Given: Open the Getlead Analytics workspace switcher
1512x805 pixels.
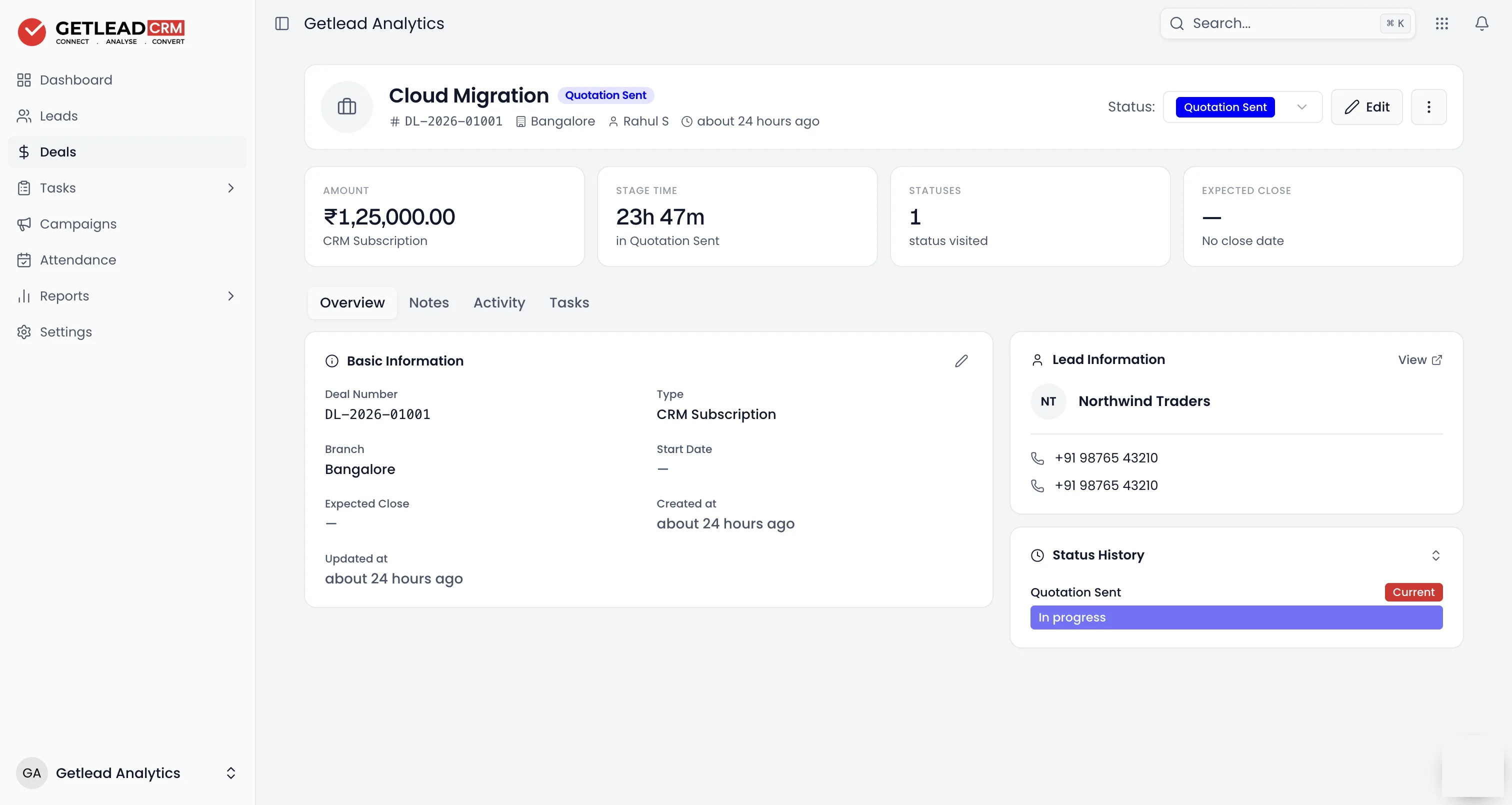Looking at the screenshot, I should pyautogui.click(x=127, y=772).
